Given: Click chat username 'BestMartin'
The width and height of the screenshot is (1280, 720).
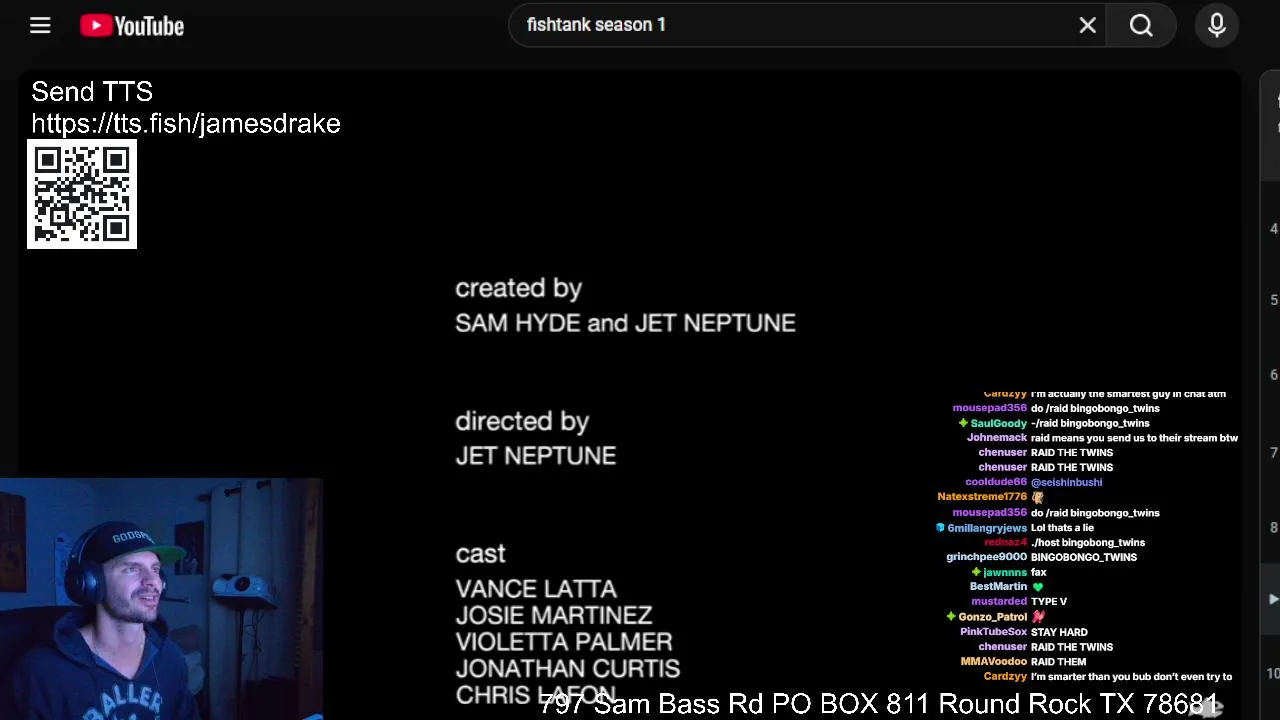Looking at the screenshot, I should (x=998, y=587).
